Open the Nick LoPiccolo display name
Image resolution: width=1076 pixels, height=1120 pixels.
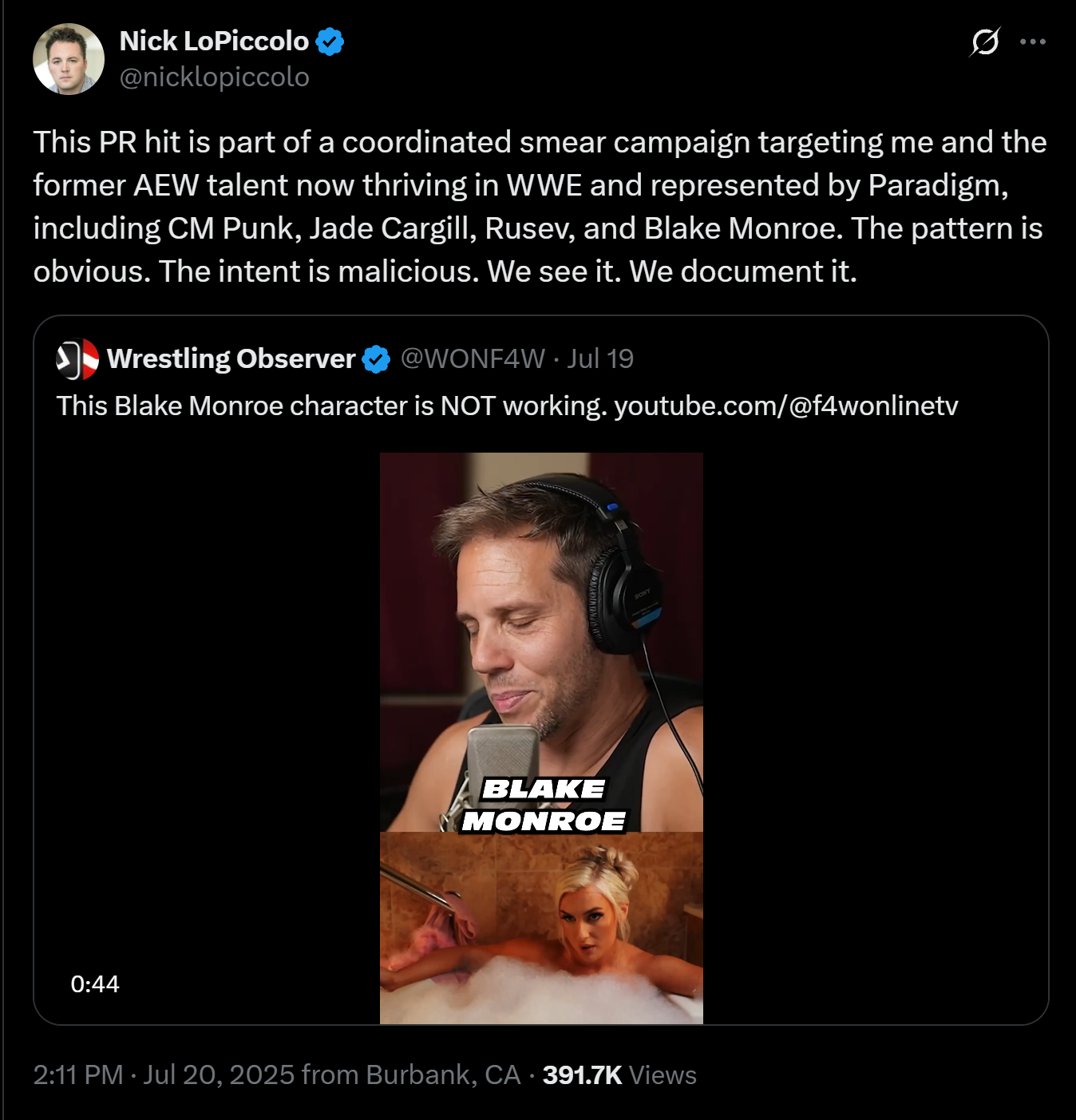click(214, 42)
